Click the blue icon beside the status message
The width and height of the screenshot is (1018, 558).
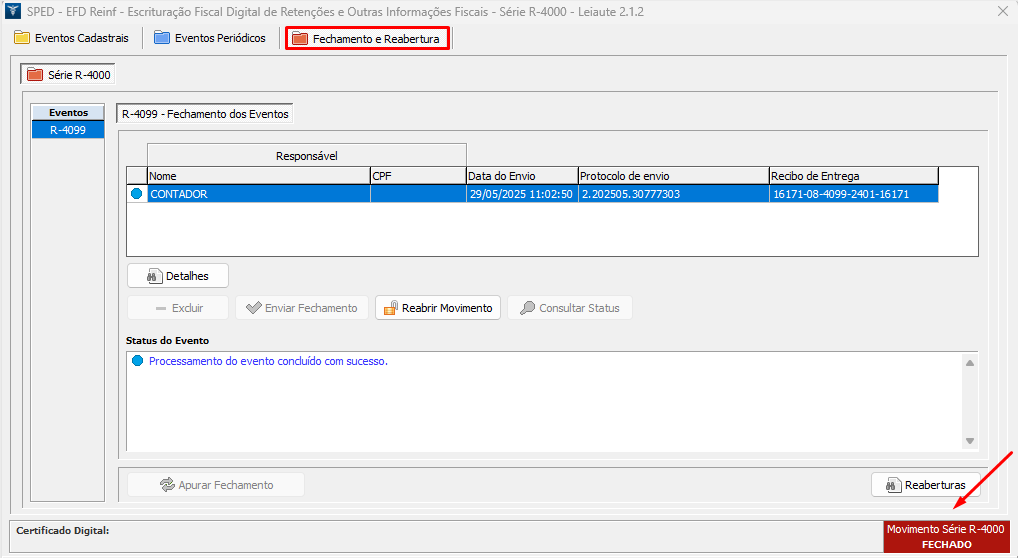[x=137, y=361]
